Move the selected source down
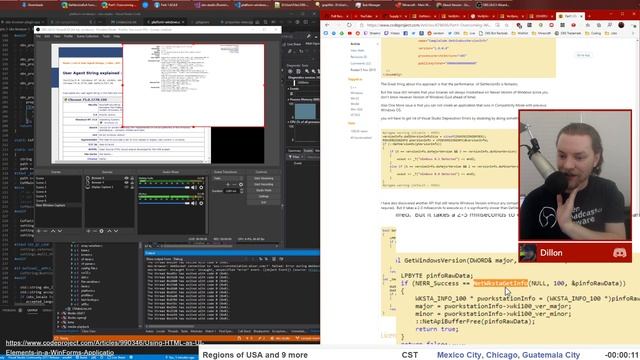640x360 pixels. (116, 231)
